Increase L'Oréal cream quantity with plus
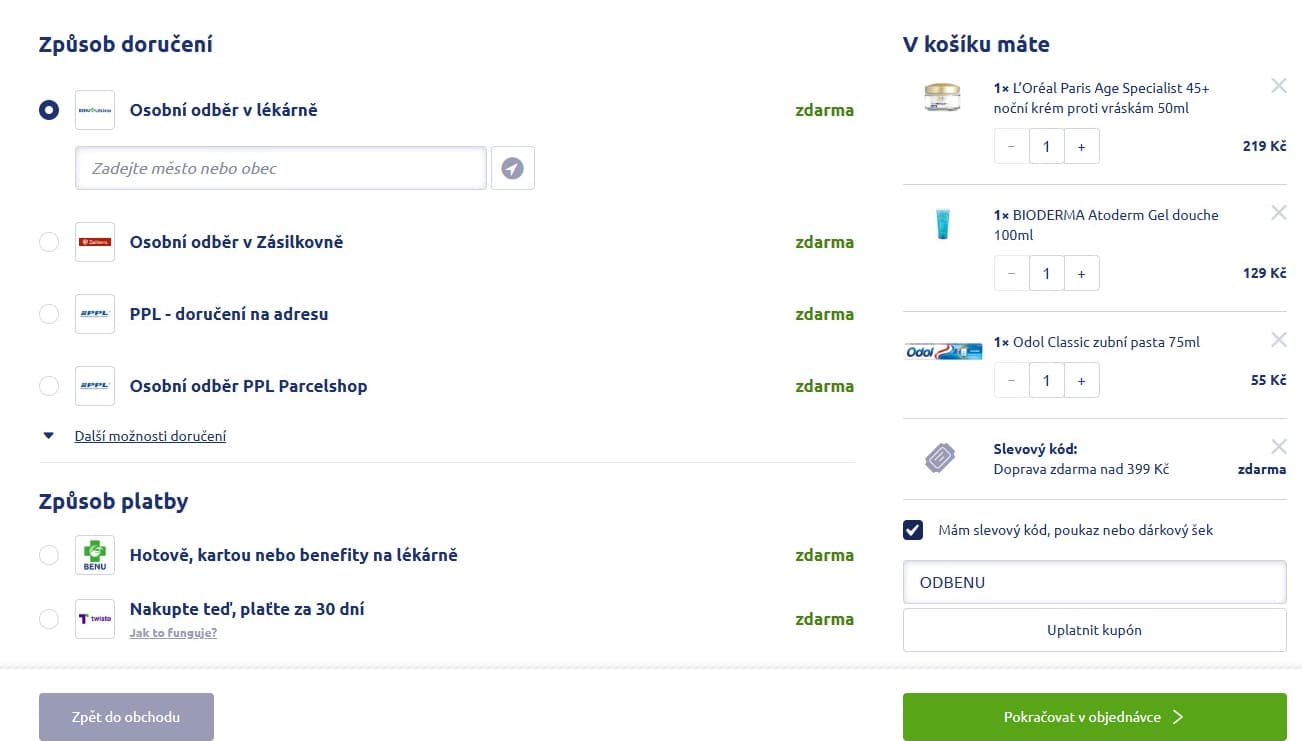Image resolution: width=1302 pixels, height=741 pixels. coord(1081,146)
